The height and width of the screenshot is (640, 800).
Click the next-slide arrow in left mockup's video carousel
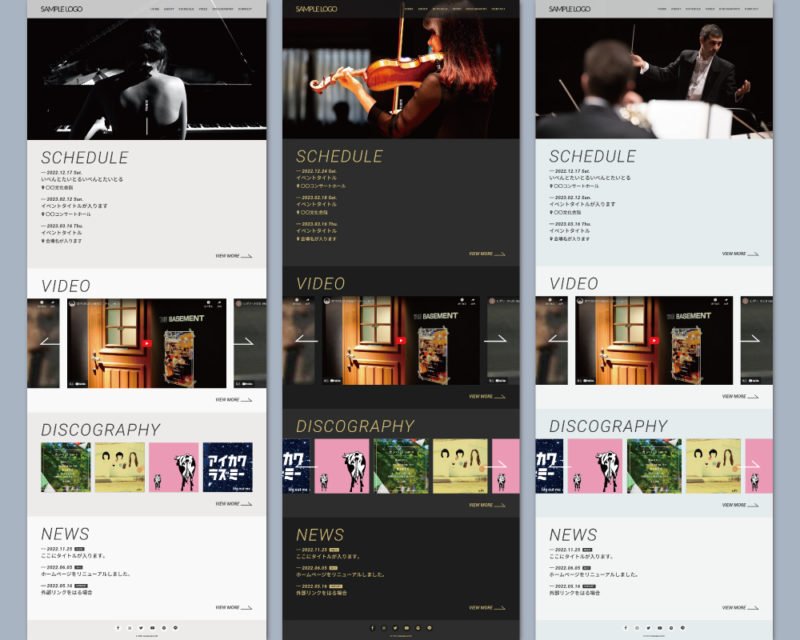point(244,343)
